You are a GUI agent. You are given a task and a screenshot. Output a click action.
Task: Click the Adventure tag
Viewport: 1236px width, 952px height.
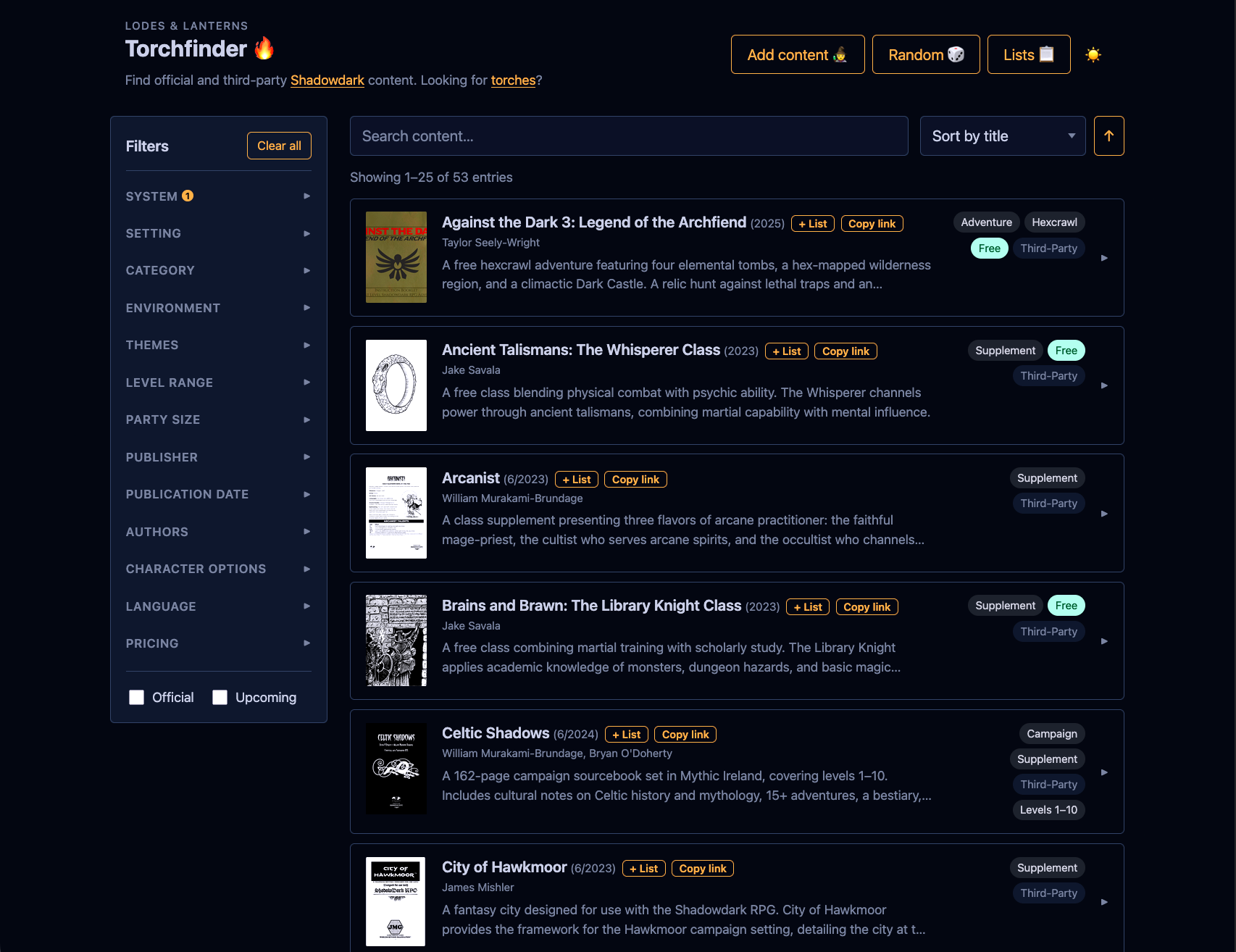(x=986, y=222)
